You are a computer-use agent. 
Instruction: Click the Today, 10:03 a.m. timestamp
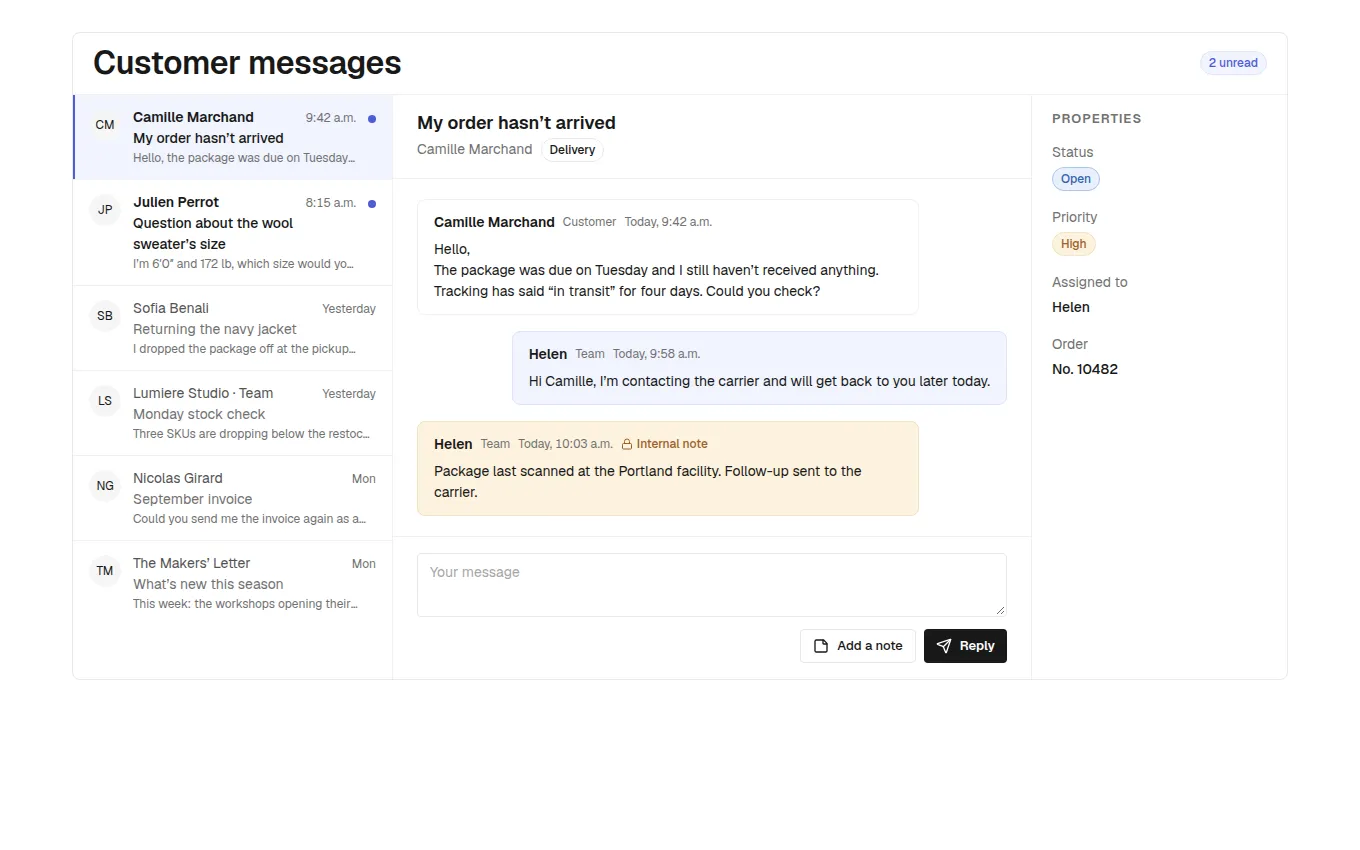(x=565, y=444)
